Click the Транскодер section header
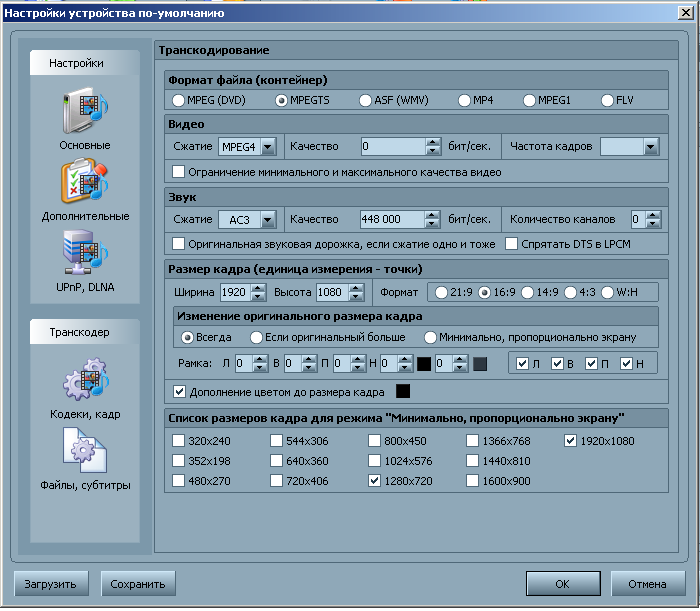 [x=85, y=332]
